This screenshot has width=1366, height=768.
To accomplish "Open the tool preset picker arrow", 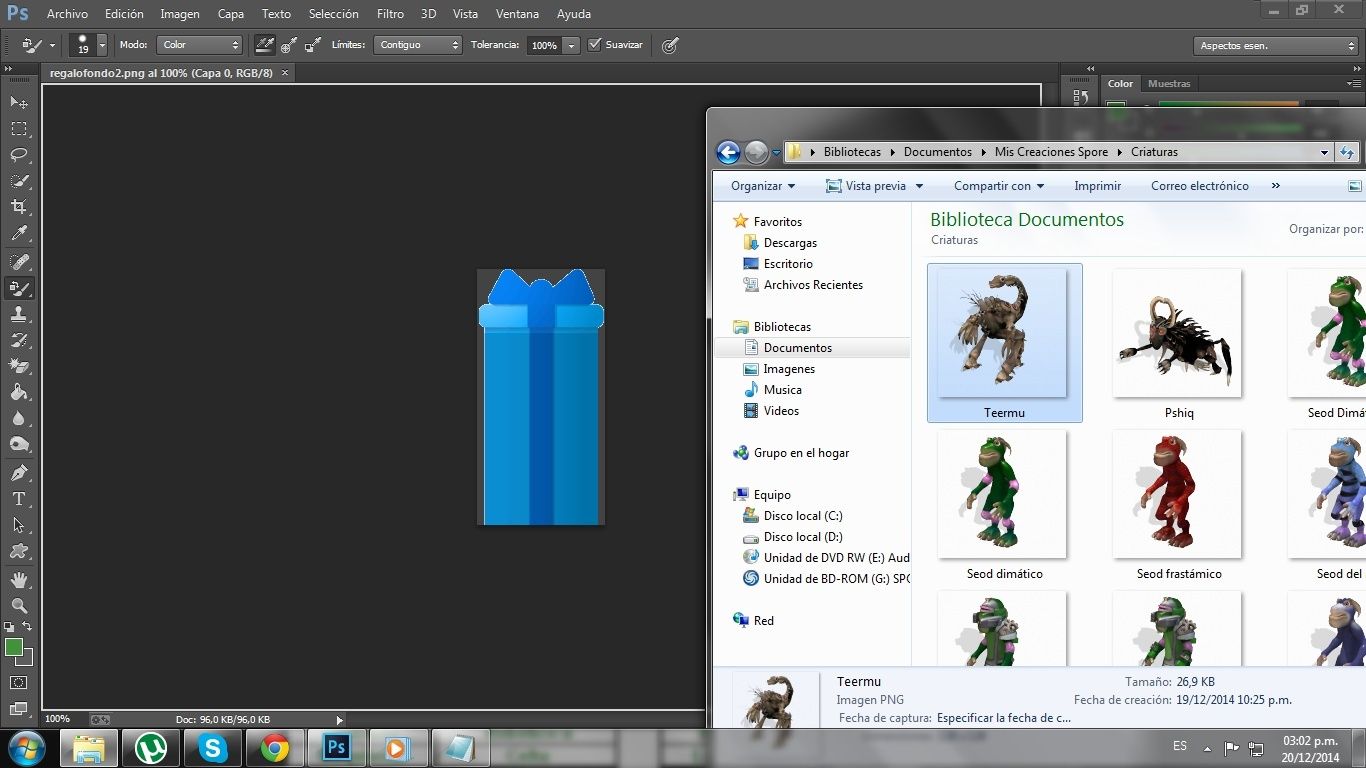I will (52, 46).
